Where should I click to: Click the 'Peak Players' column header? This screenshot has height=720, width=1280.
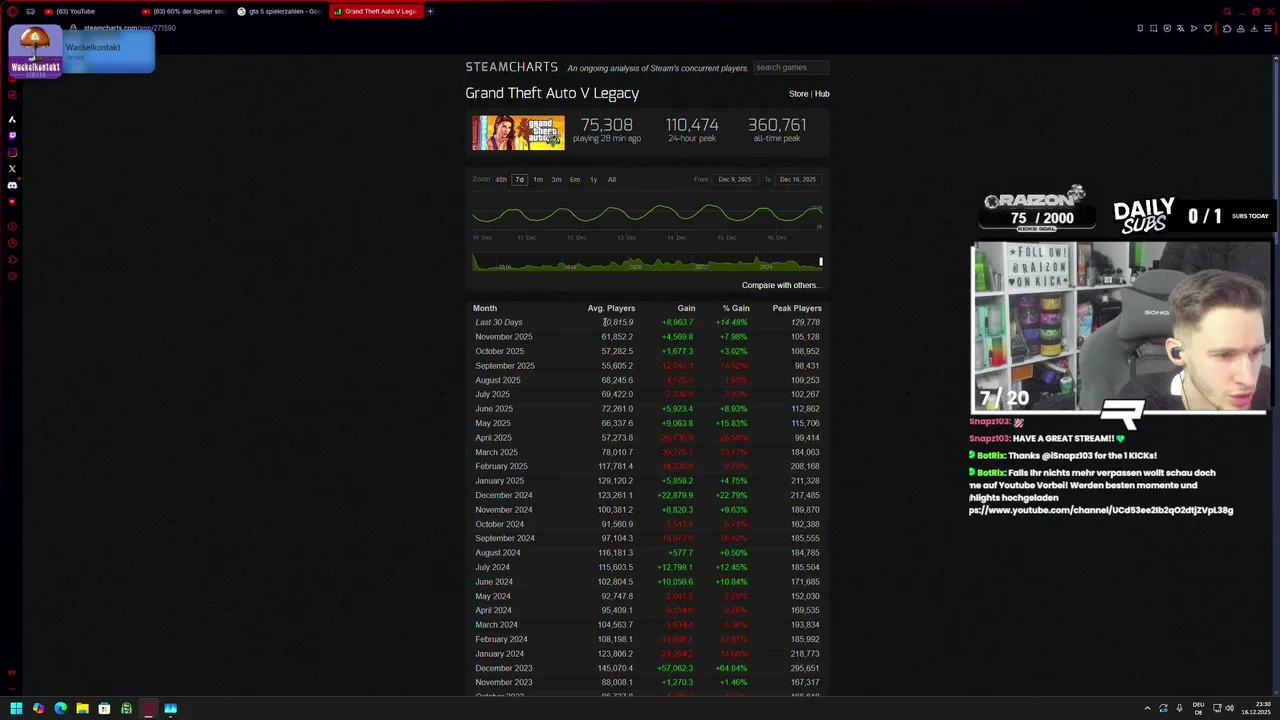(797, 308)
